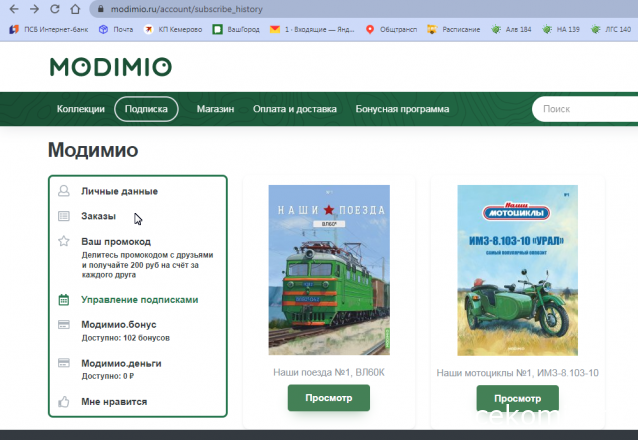Open Оплата и доставка page
The height and width of the screenshot is (440, 638).
pyautogui.click(x=295, y=109)
